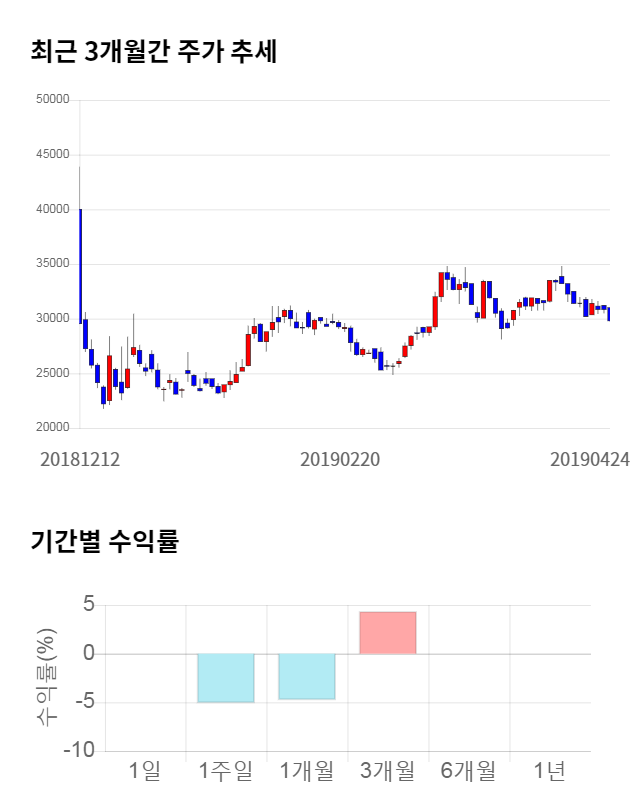Viewport: 640px width, 810px height.
Task: Select the -10 return axis label
Action: pos(80,751)
